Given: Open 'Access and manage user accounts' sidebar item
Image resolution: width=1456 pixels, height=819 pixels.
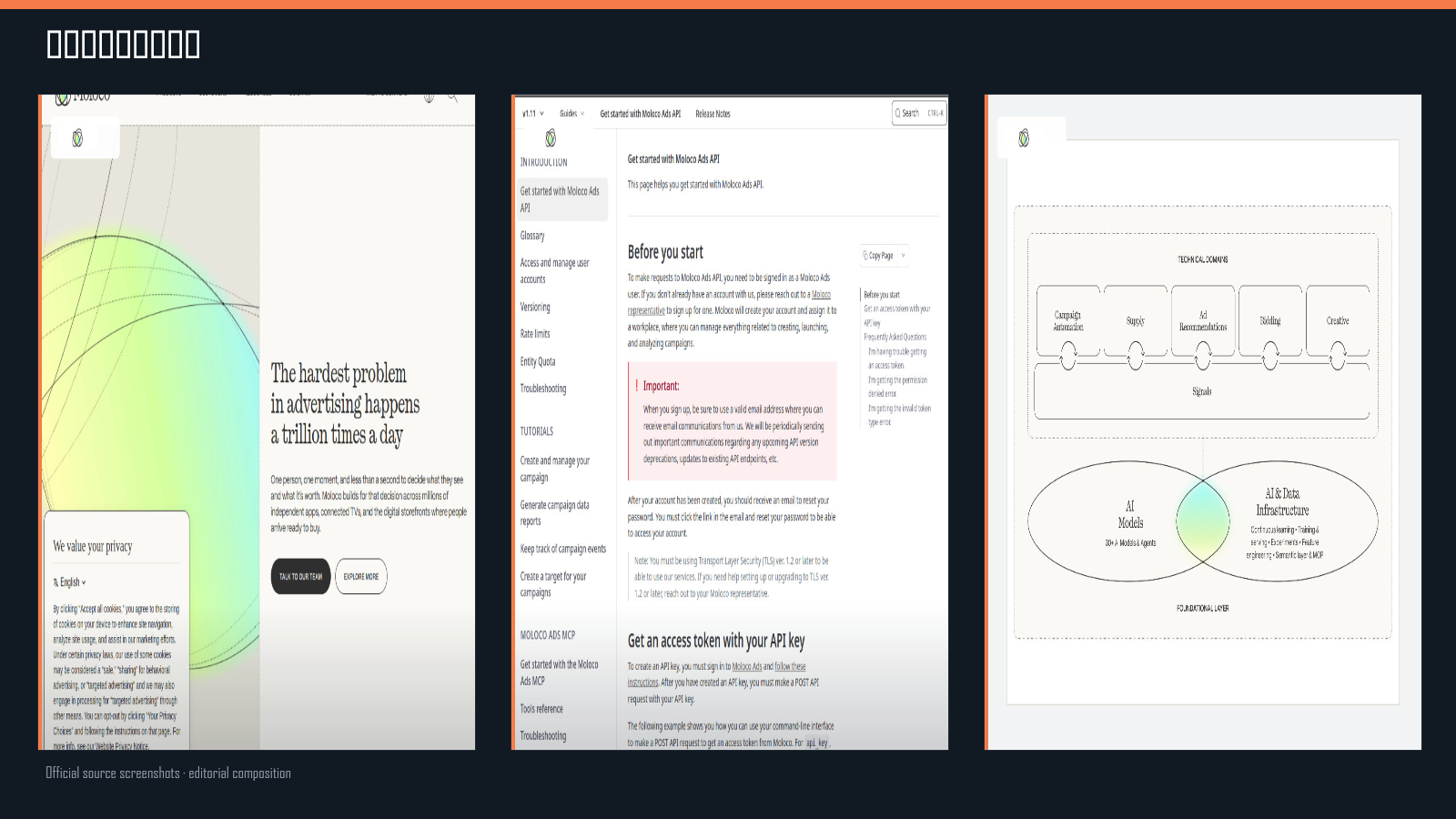Looking at the screenshot, I should click(554, 271).
